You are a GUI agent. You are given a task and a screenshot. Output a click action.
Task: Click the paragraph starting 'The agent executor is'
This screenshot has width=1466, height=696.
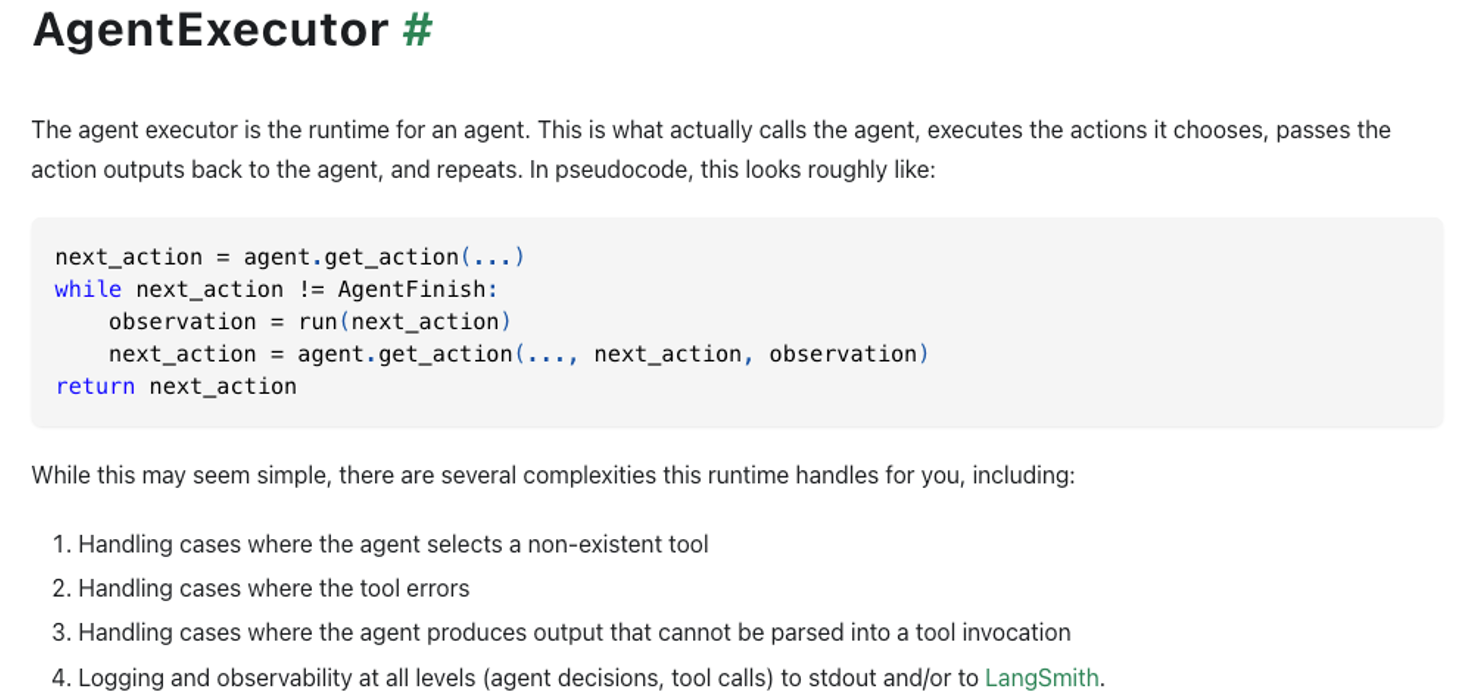(x=711, y=150)
